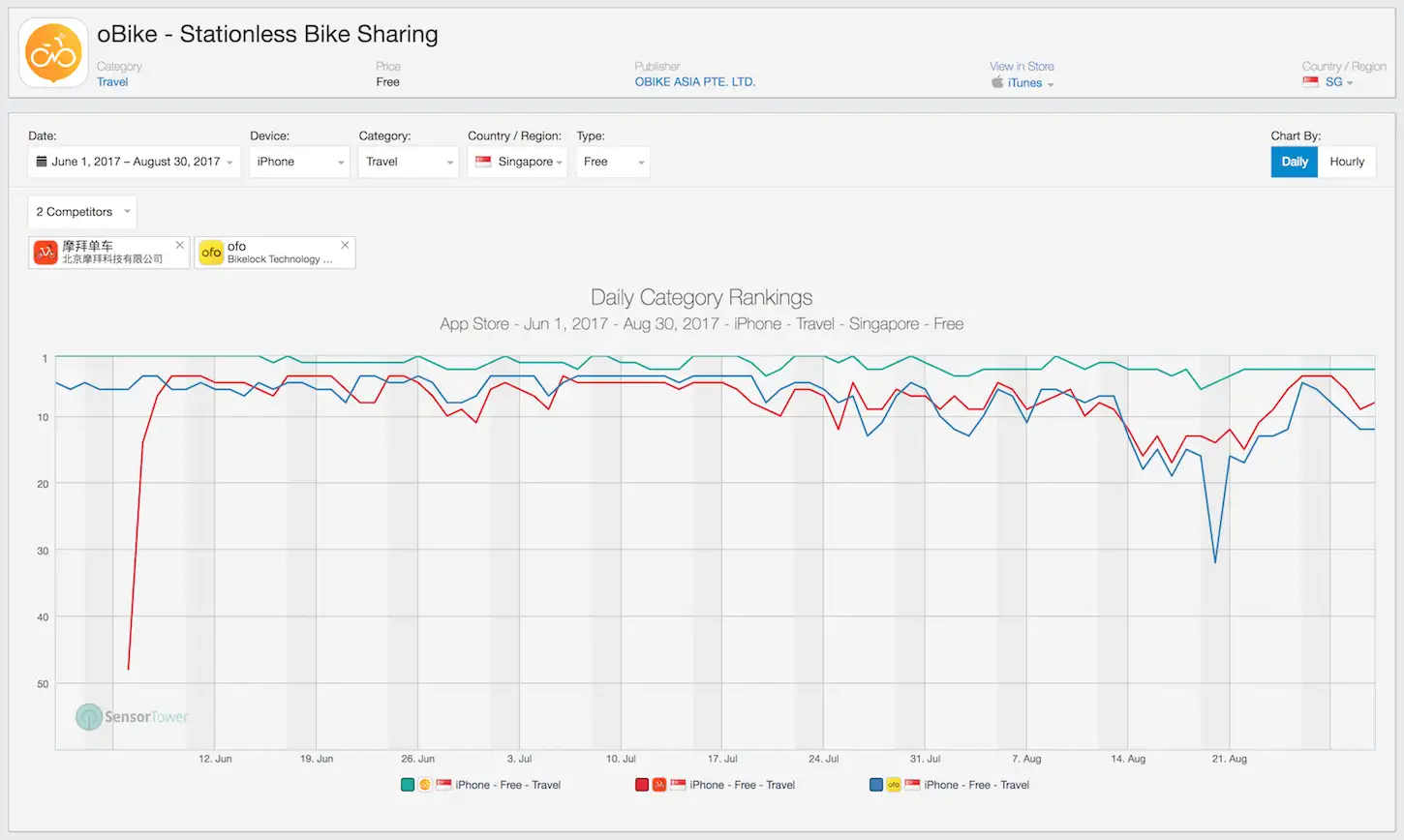Click the oBike orange app icon
The height and width of the screenshot is (840, 1404).
[53, 53]
